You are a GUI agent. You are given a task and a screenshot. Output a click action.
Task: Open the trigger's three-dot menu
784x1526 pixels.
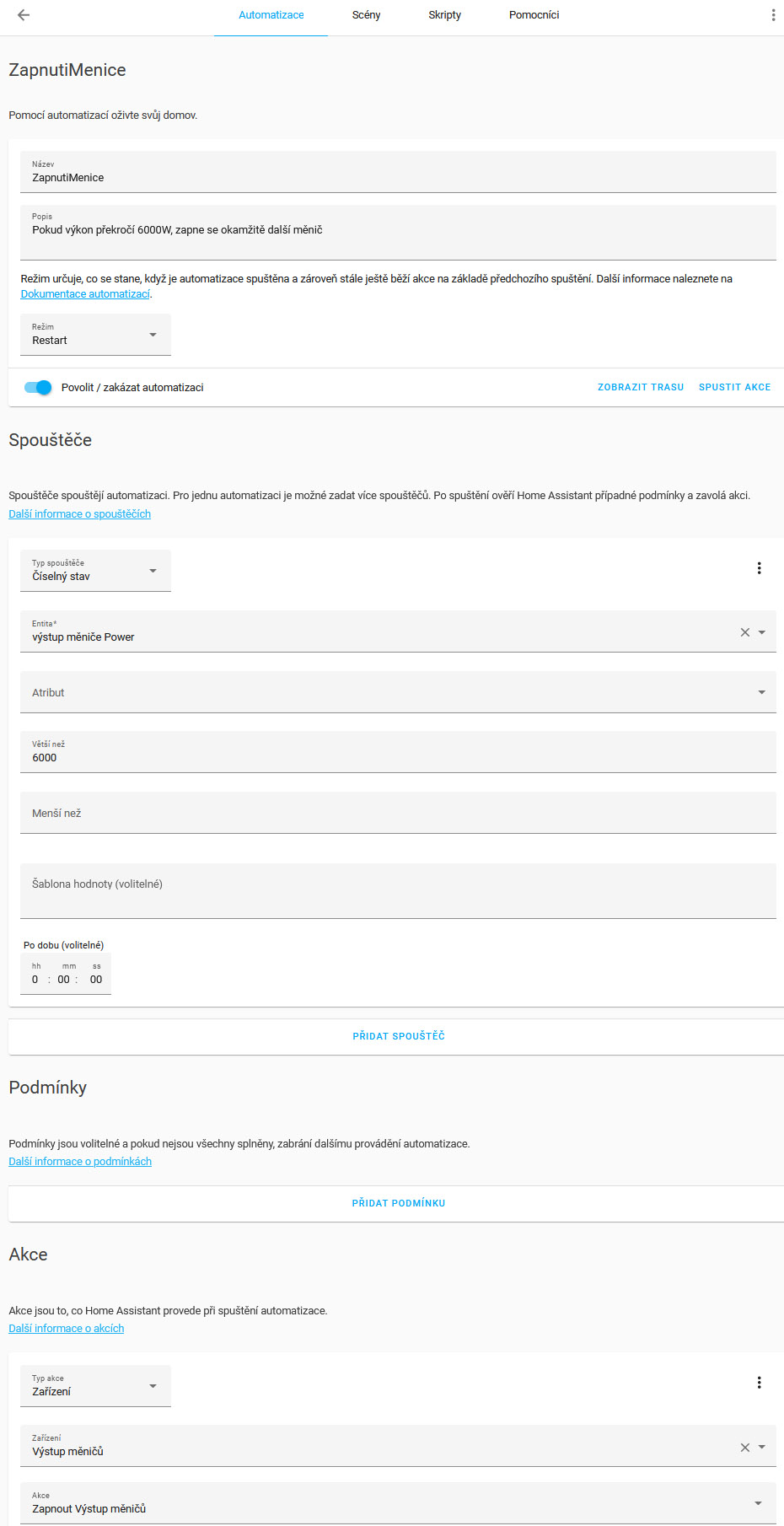click(759, 568)
